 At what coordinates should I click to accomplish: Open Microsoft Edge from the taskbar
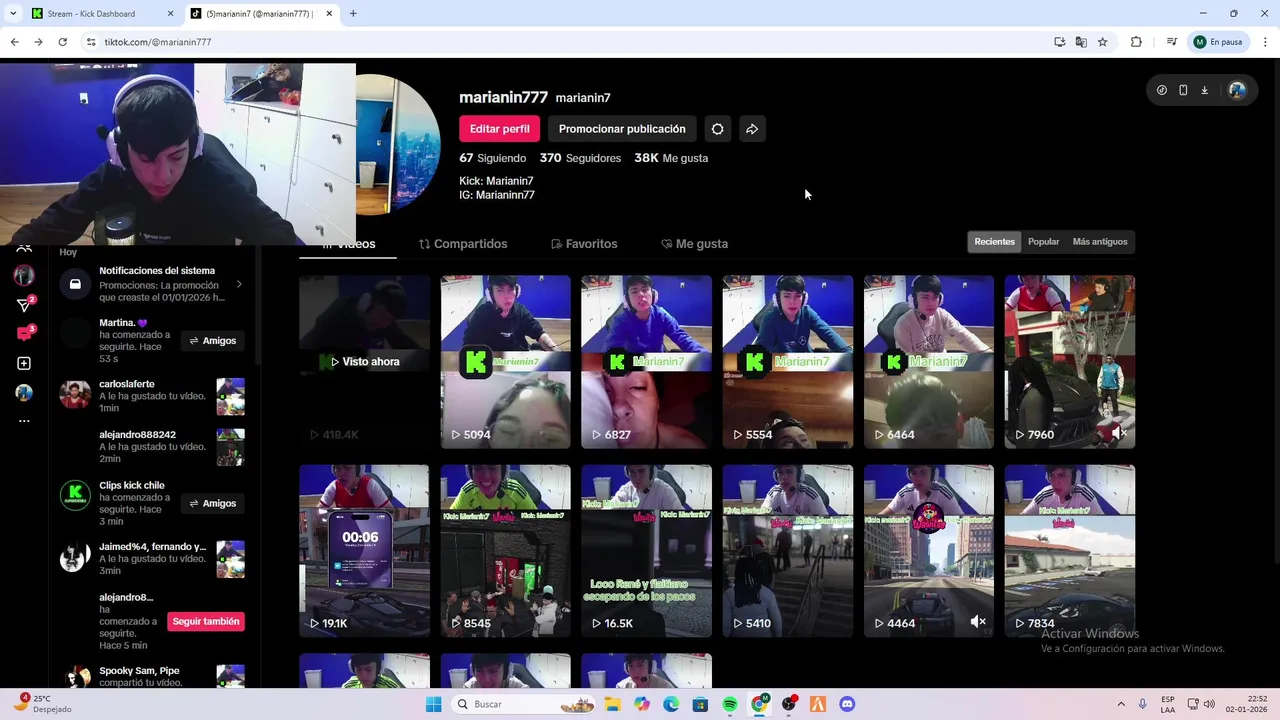[x=671, y=704]
